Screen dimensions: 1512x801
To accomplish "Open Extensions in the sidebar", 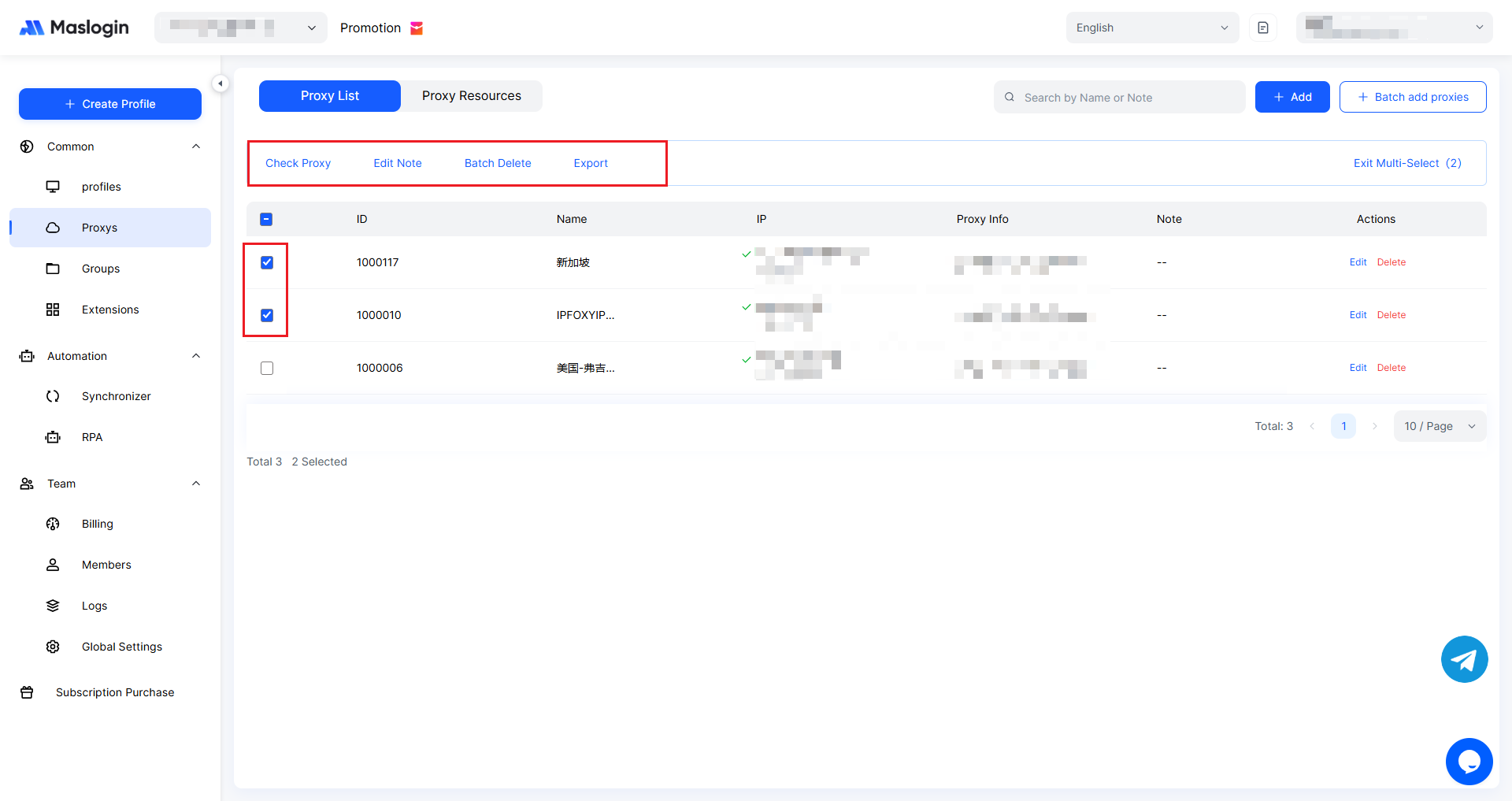I will (x=109, y=310).
